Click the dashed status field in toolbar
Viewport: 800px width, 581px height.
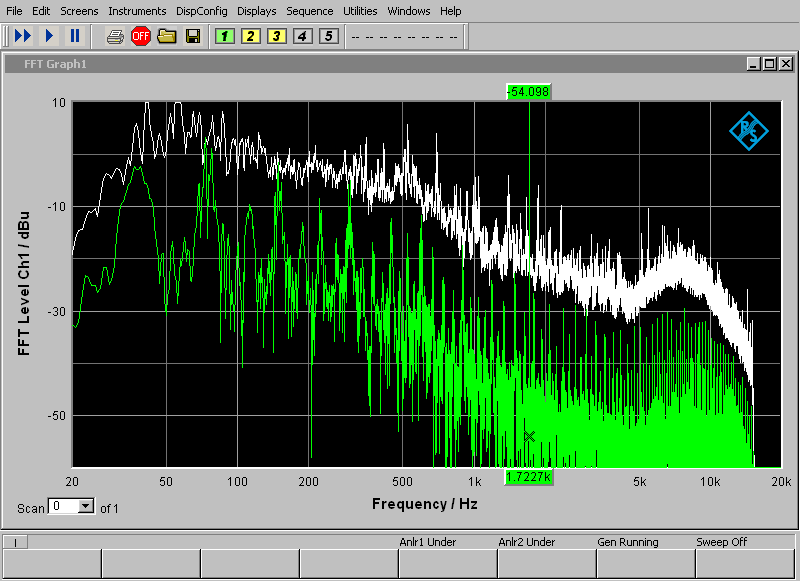click(405, 37)
